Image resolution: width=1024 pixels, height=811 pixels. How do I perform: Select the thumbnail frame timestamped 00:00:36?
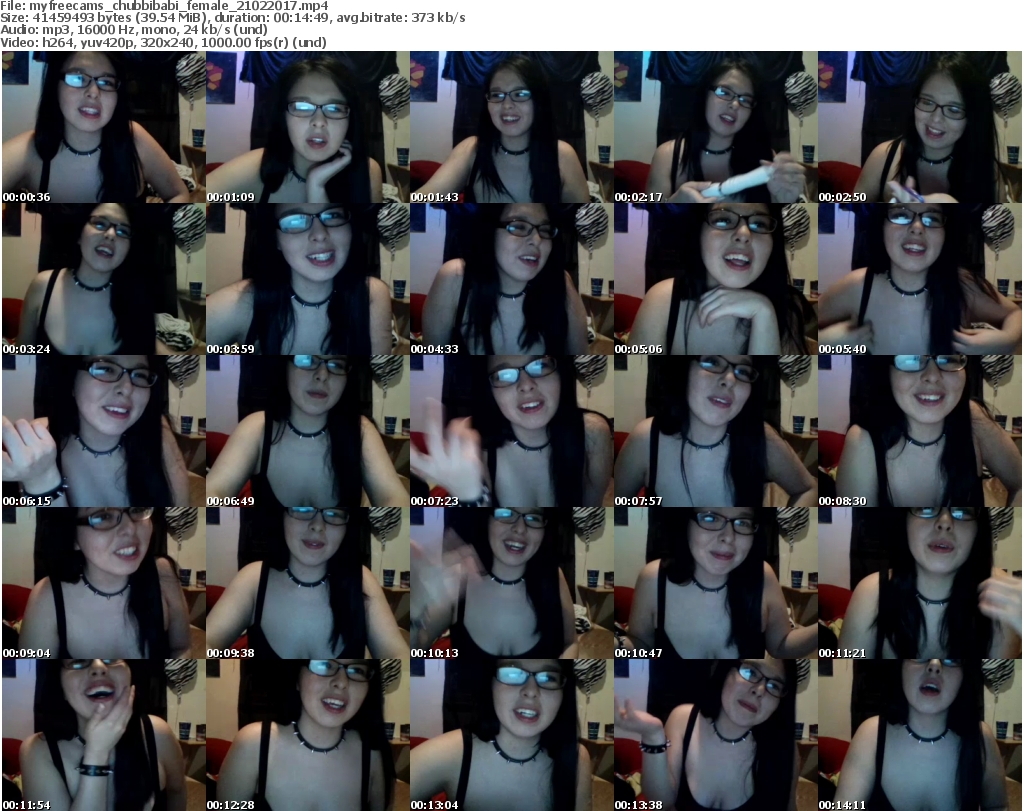click(x=104, y=127)
